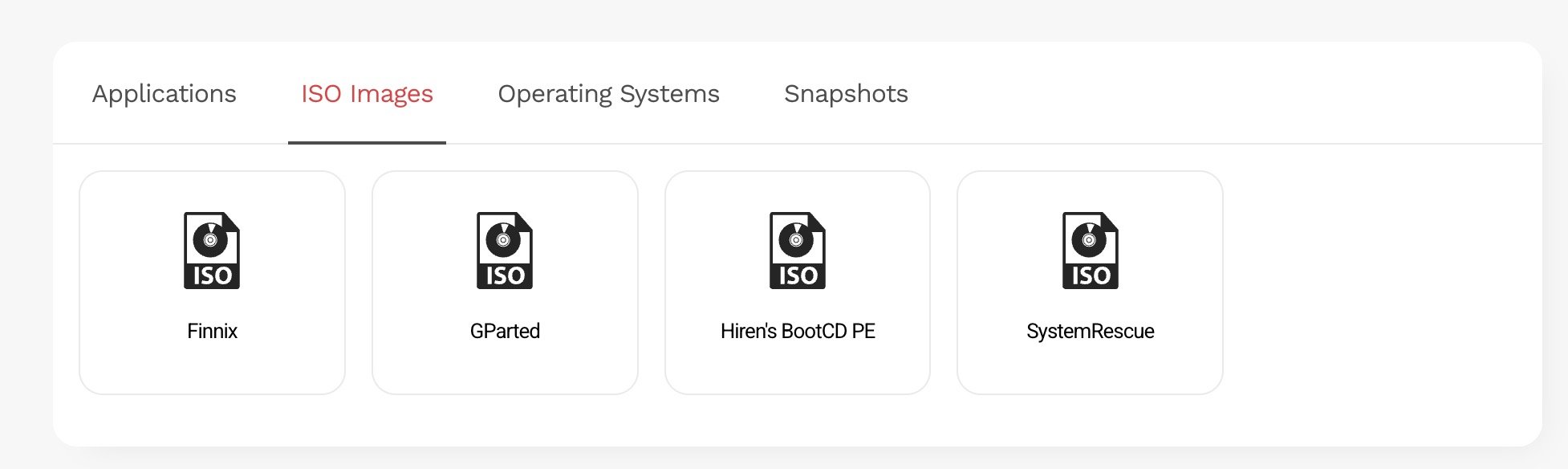This screenshot has width=1568, height=469.
Task: Click the Finnix name label
Action: click(212, 331)
